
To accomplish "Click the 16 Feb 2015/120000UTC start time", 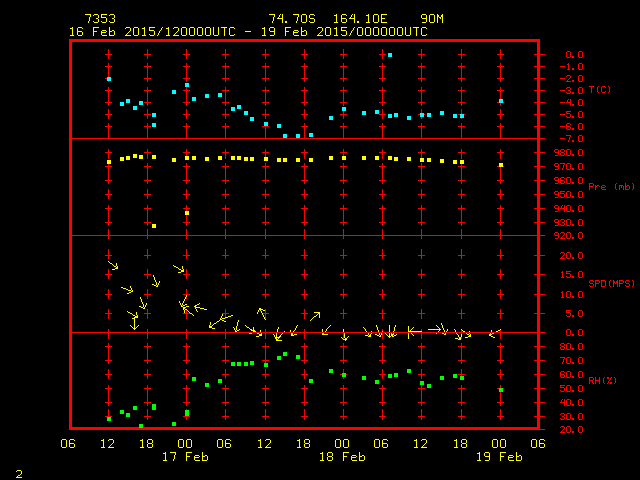I will [152, 32].
